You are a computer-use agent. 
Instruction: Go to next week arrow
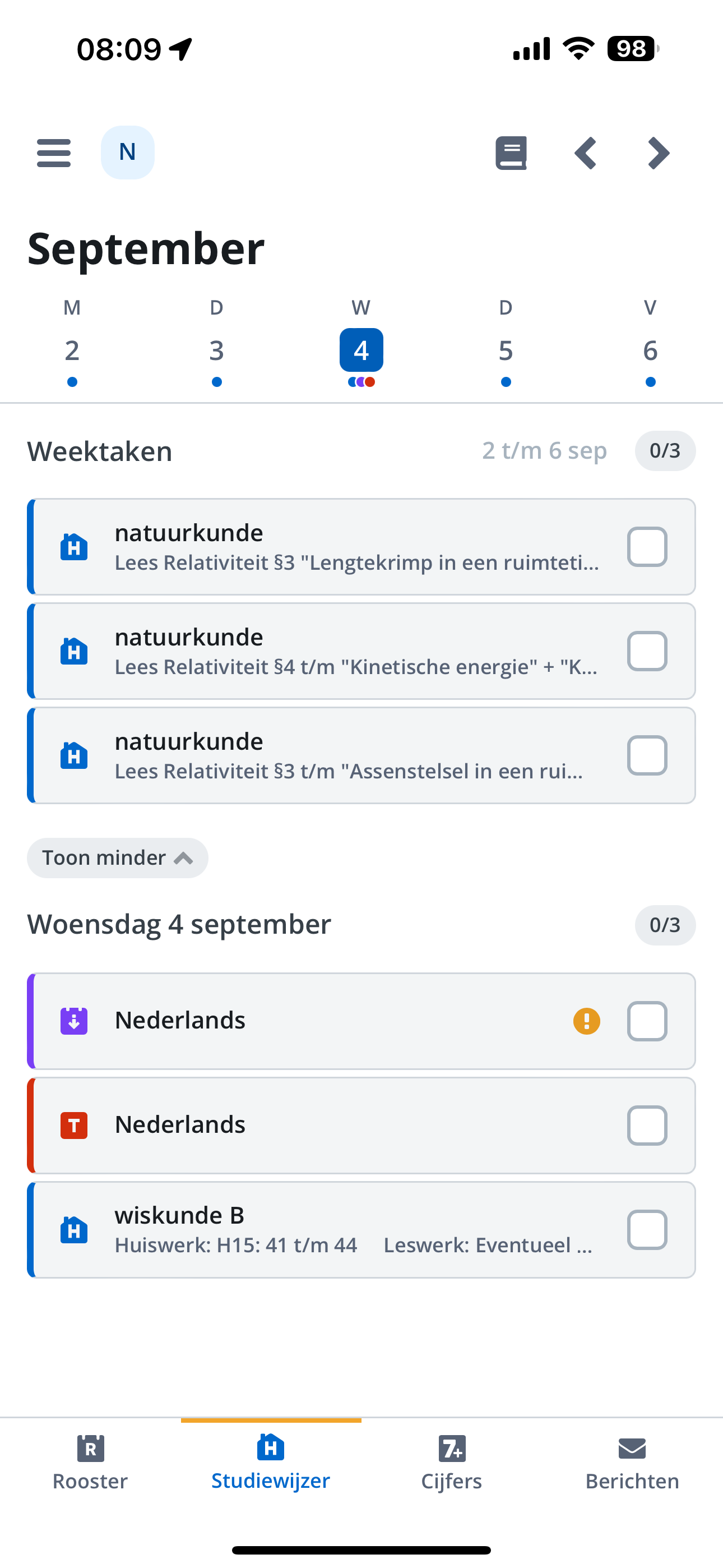(x=659, y=153)
